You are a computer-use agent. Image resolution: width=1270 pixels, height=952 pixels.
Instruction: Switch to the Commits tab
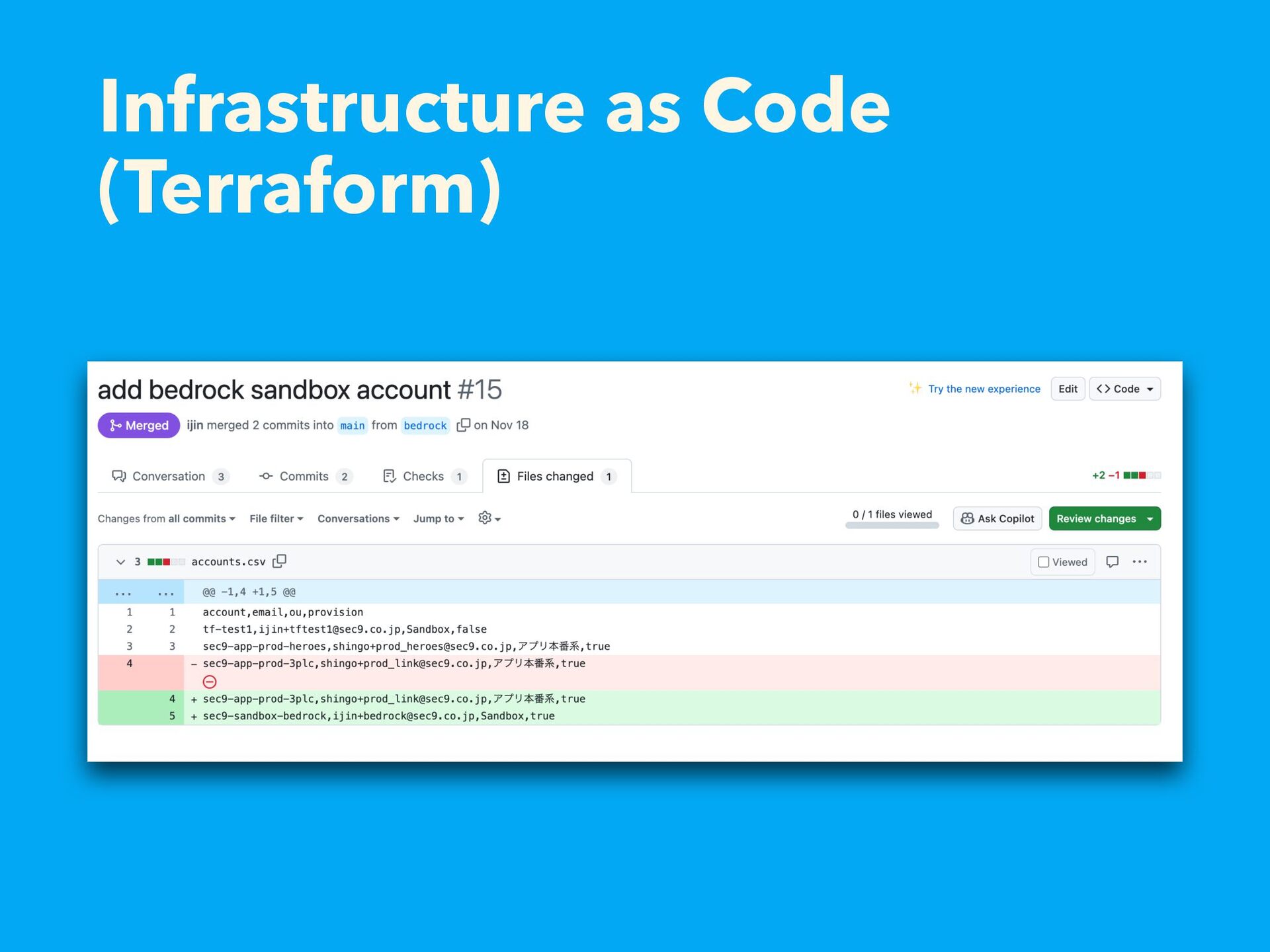click(305, 476)
